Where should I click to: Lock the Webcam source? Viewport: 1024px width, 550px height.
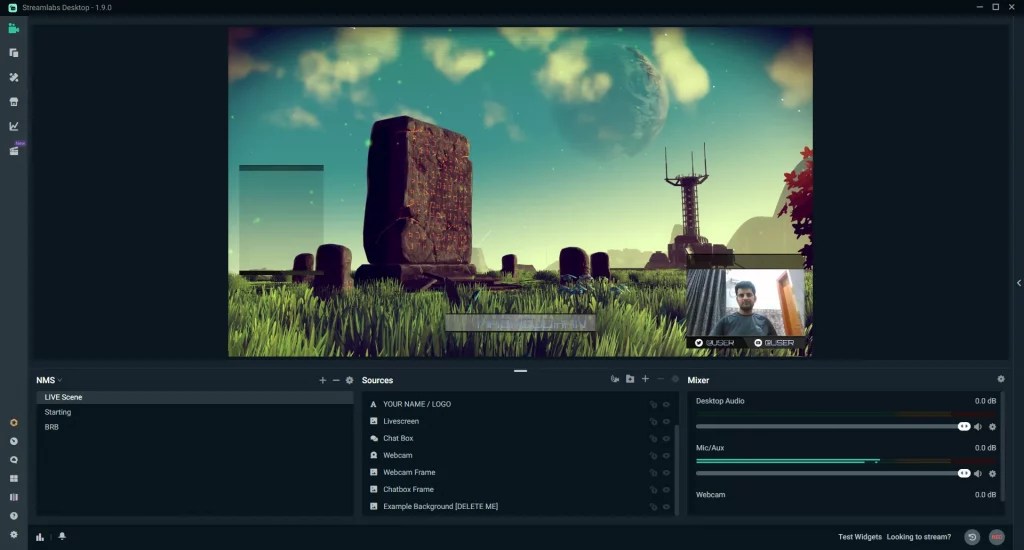pyautogui.click(x=653, y=455)
